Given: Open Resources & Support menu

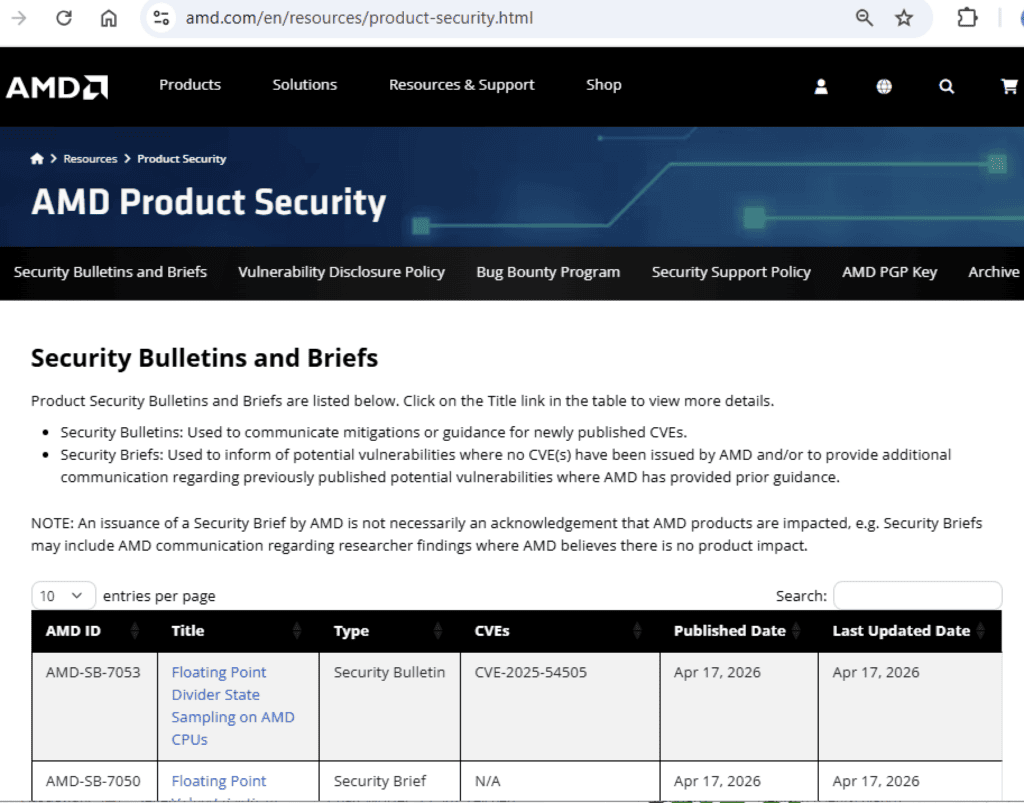Looking at the screenshot, I should point(462,85).
